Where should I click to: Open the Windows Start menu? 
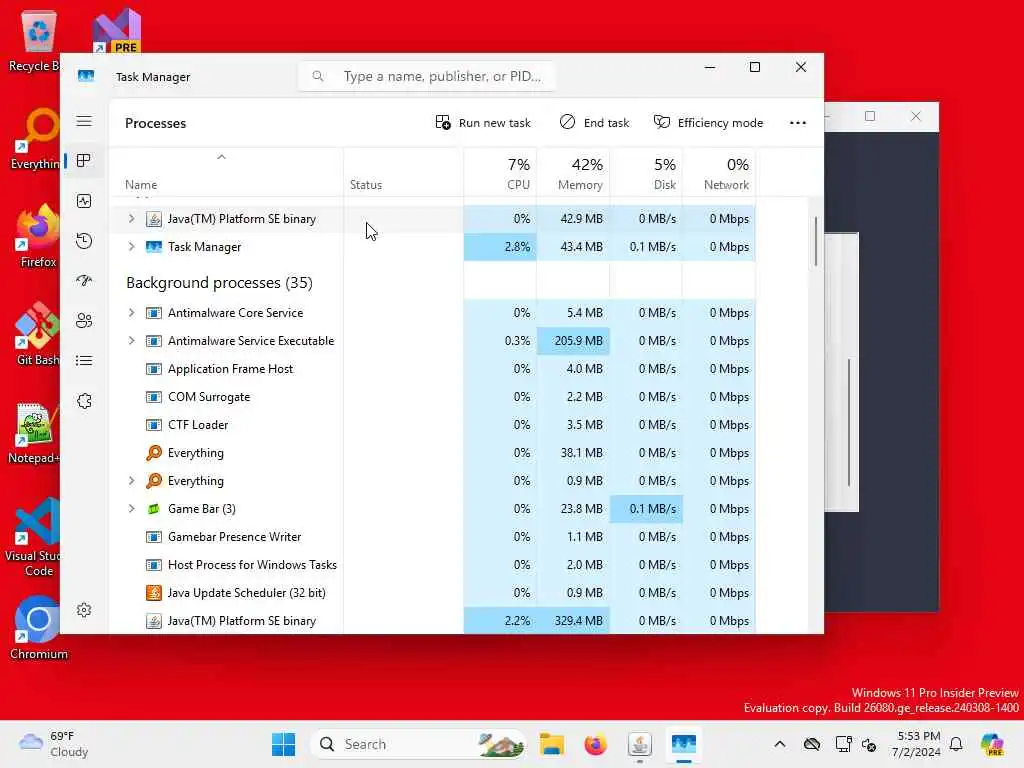[283, 744]
